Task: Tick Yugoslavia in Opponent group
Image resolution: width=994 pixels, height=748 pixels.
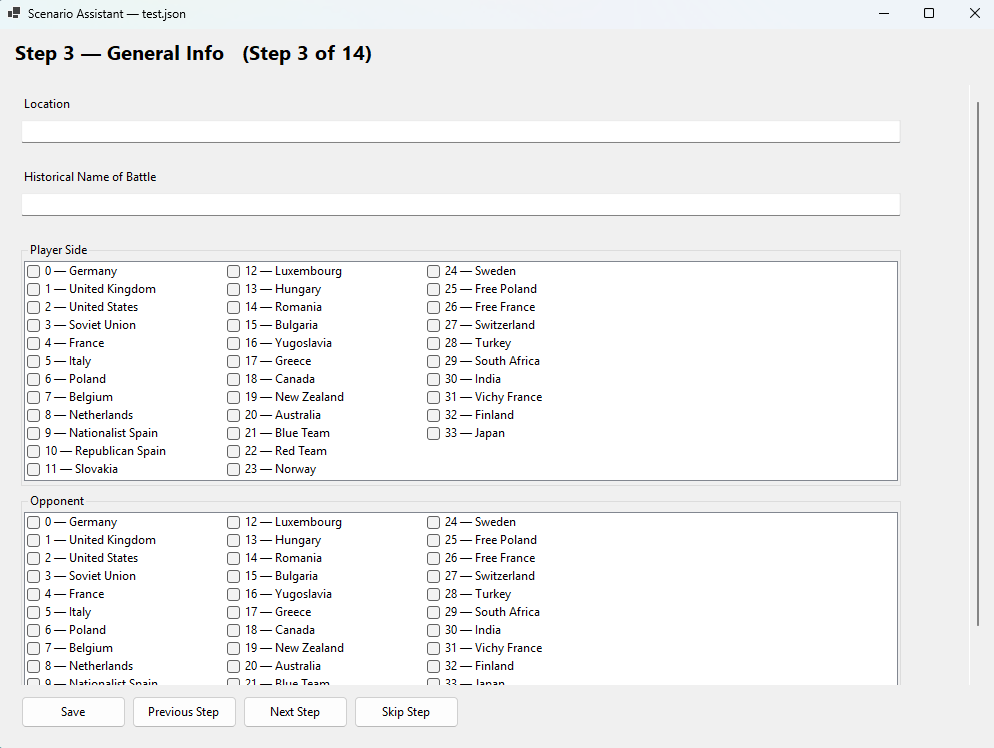Action: pyautogui.click(x=233, y=595)
